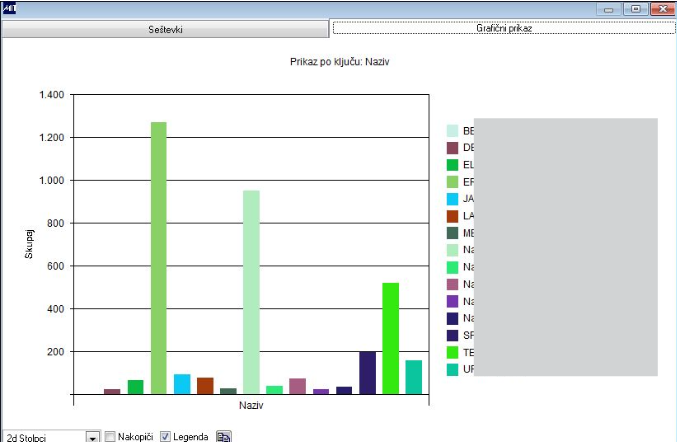Click chart title 'Prikaz po ključu: Naziv'
This screenshot has height=442, width=677.
pos(339,62)
